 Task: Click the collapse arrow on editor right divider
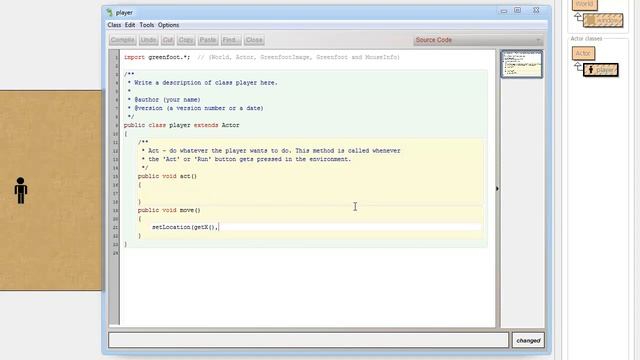[x=497, y=189]
